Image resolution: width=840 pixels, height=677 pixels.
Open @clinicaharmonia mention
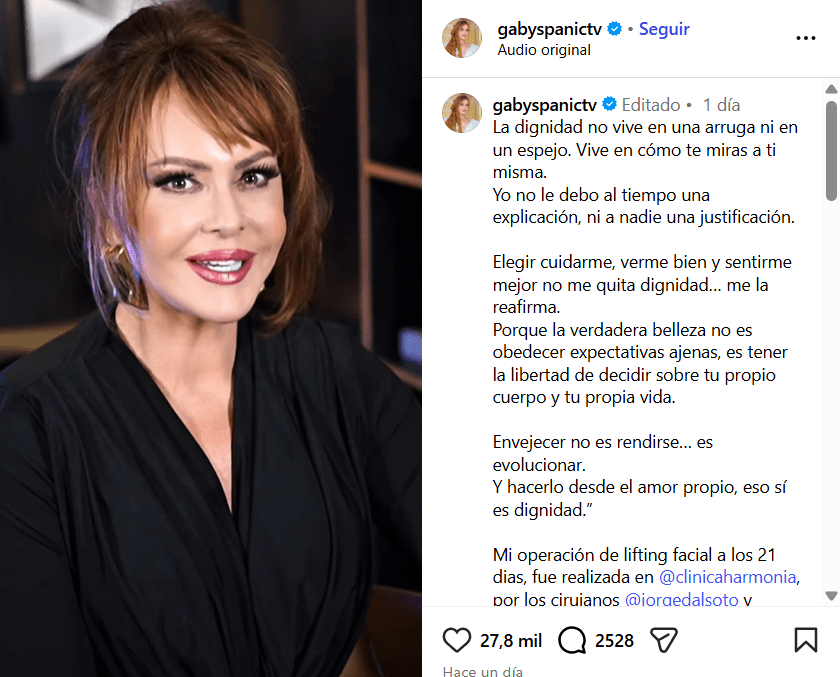click(x=728, y=577)
